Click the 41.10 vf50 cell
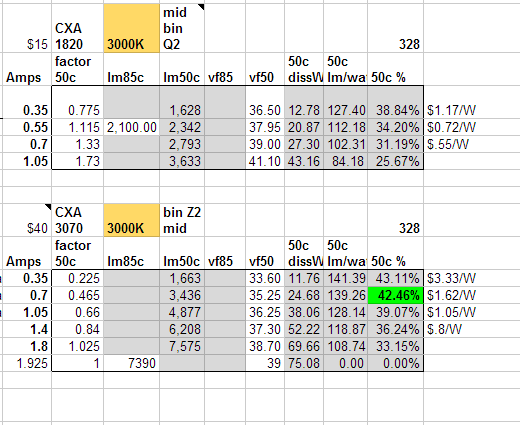This screenshot has width=520, height=425. 265,161
